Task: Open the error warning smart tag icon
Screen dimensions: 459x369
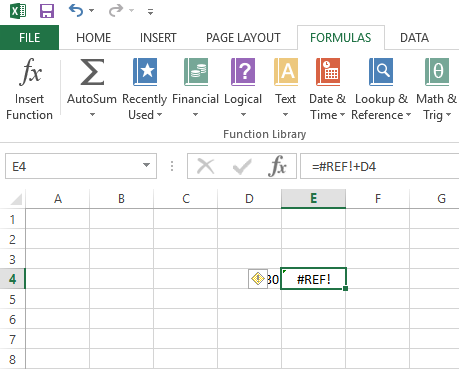Action: point(258,279)
